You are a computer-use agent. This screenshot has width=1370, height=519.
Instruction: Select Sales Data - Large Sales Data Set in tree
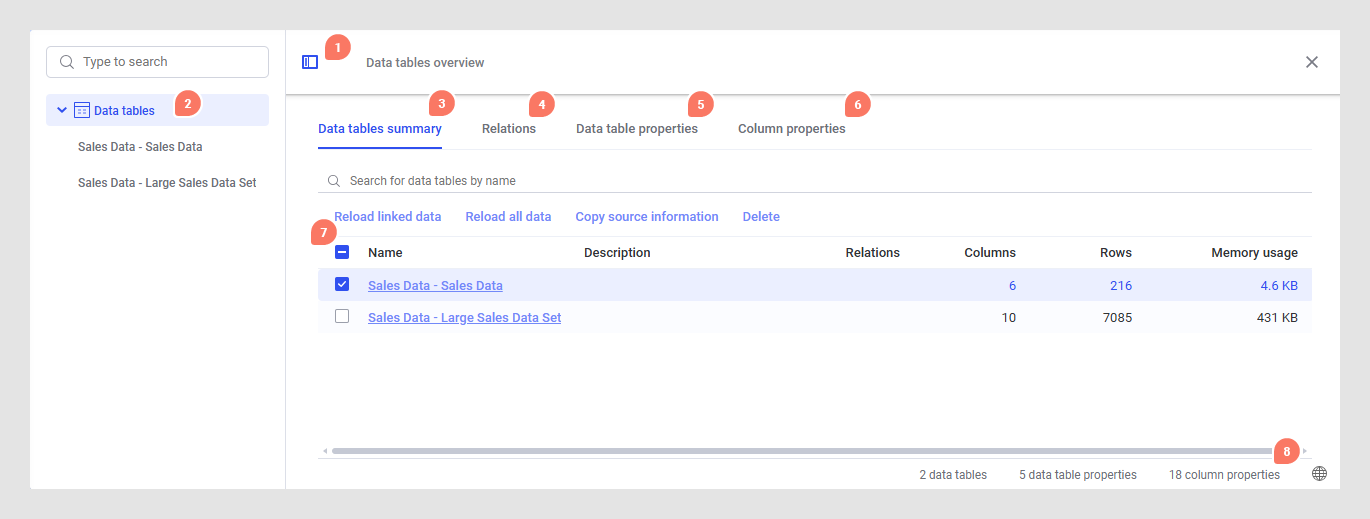pyautogui.click(x=167, y=183)
